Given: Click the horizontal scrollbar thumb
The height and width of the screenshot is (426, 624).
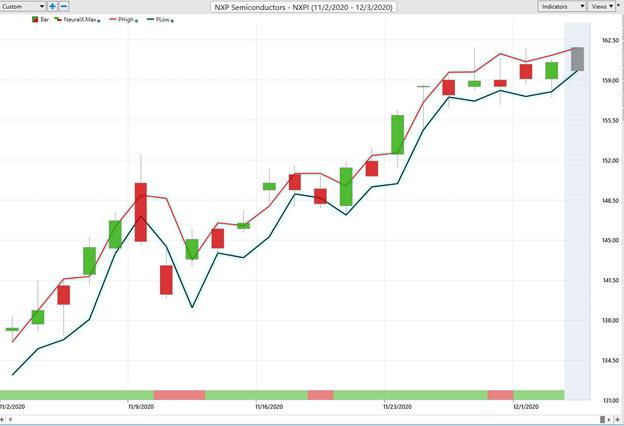Looking at the screenshot, I should [x=602, y=419].
